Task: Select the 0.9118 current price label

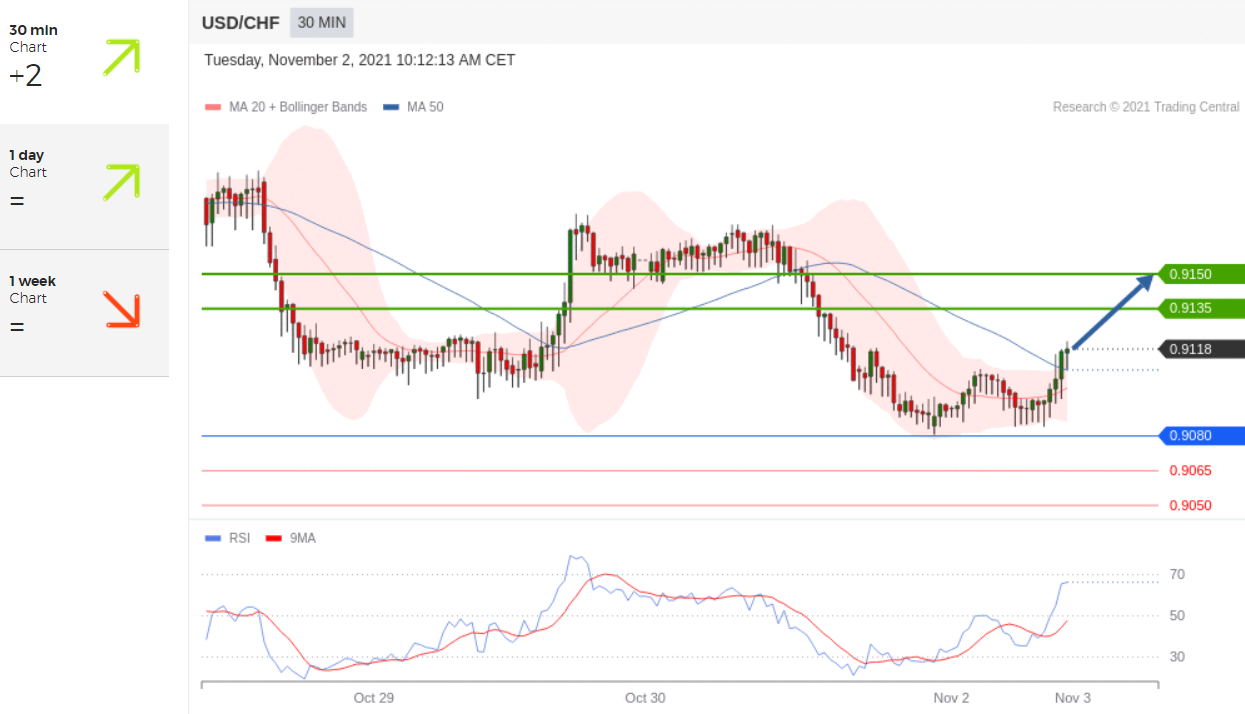Action: tap(1200, 349)
